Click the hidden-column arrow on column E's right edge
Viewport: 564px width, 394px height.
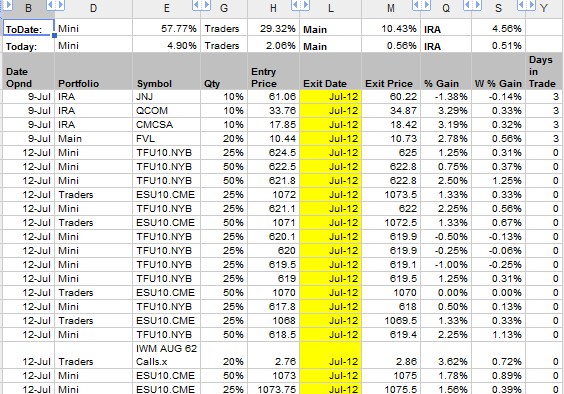197,5
